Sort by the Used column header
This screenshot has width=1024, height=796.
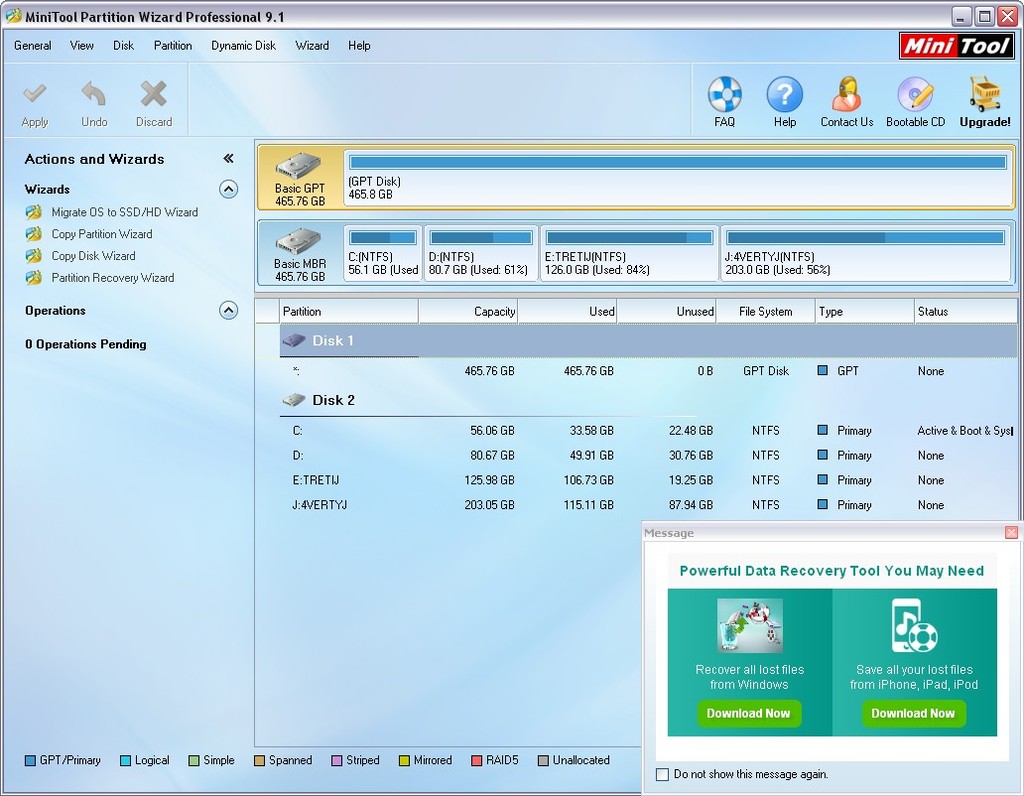click(567, 311)
